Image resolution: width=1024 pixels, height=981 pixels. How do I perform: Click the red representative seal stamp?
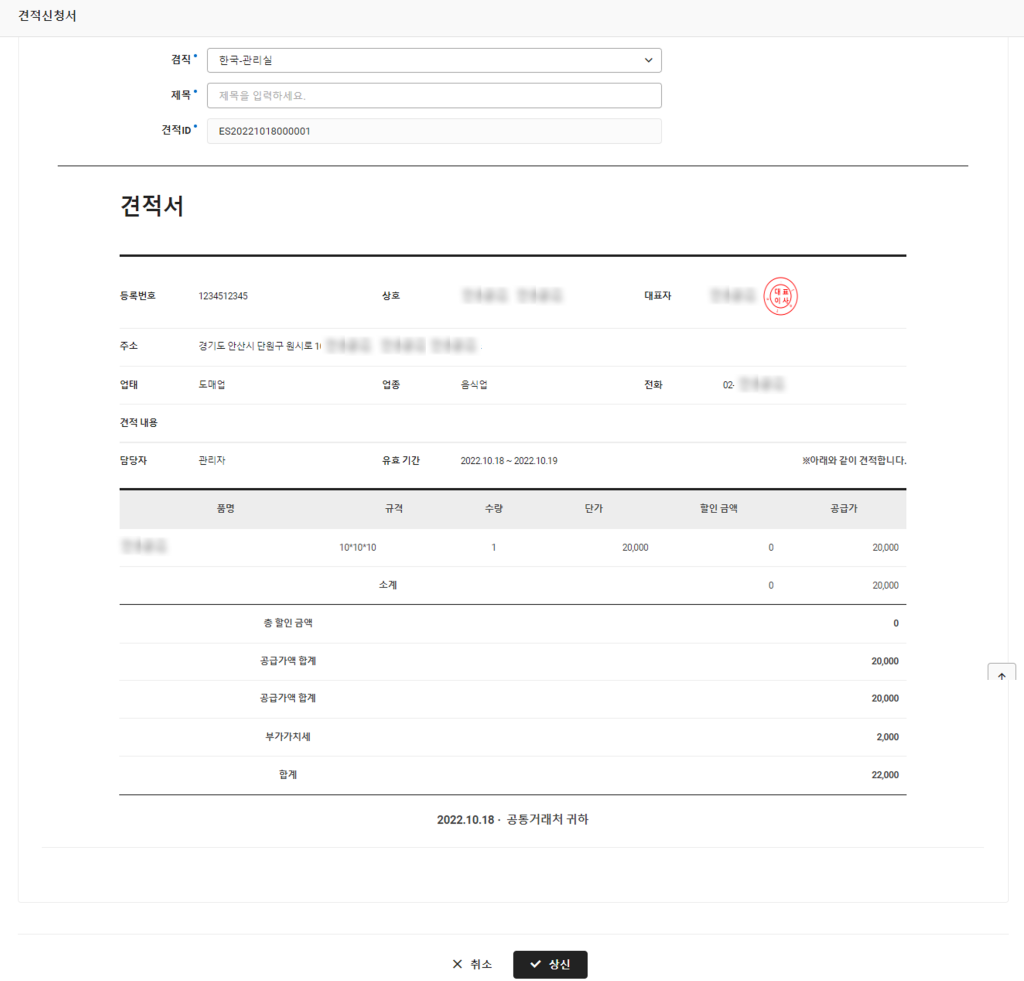pyautogui.click(x=781, y=296)
